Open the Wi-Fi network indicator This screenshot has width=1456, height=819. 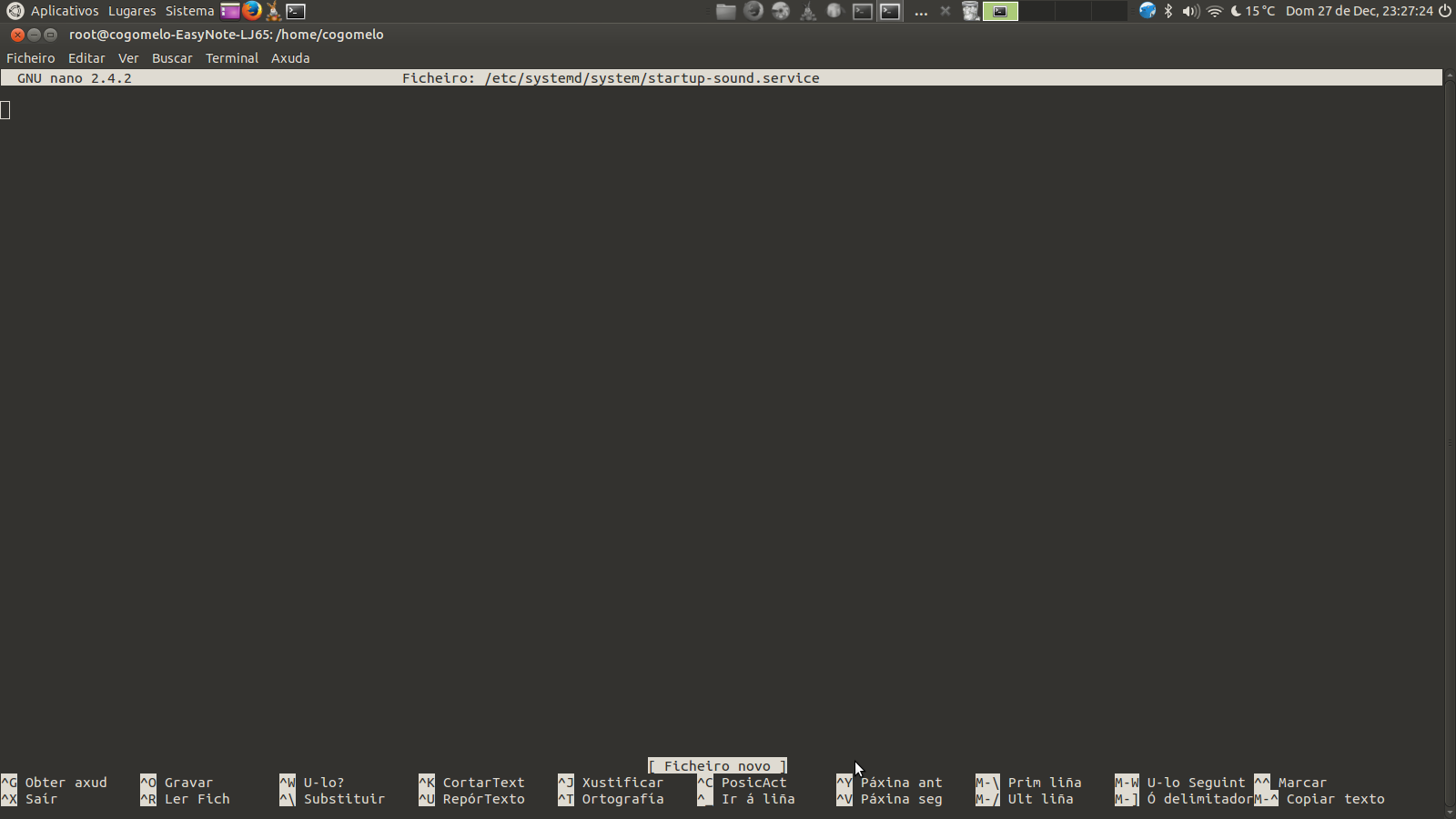[1215, 11]
